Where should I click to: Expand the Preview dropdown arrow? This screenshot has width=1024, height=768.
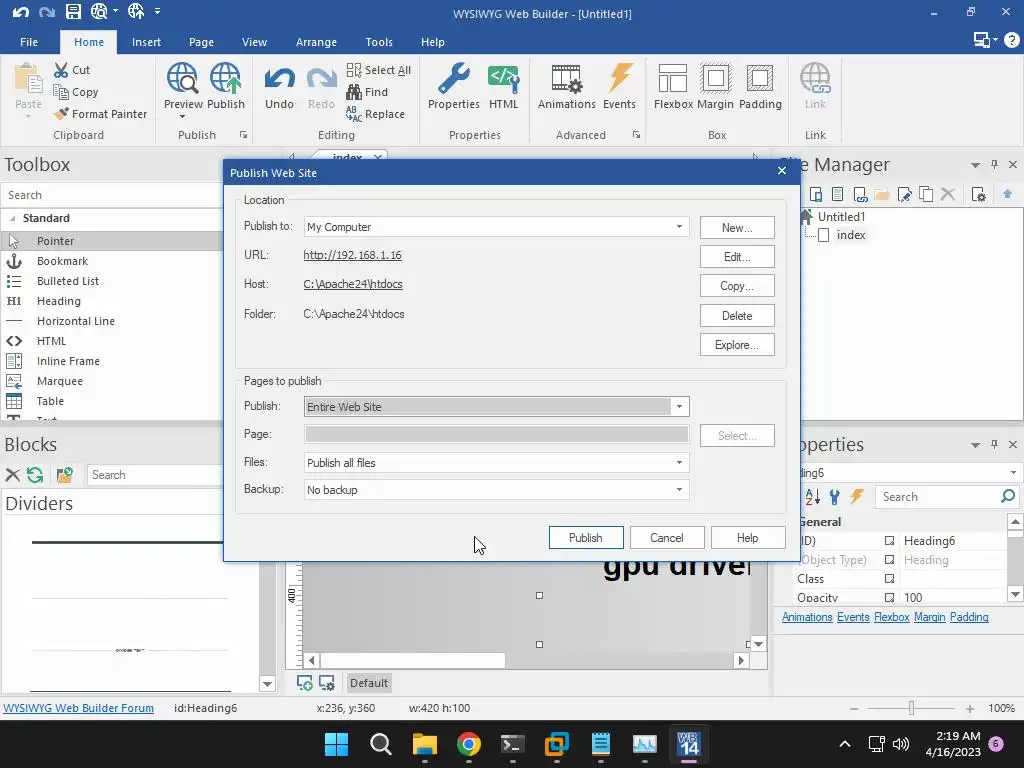click(x=183, y=117)
